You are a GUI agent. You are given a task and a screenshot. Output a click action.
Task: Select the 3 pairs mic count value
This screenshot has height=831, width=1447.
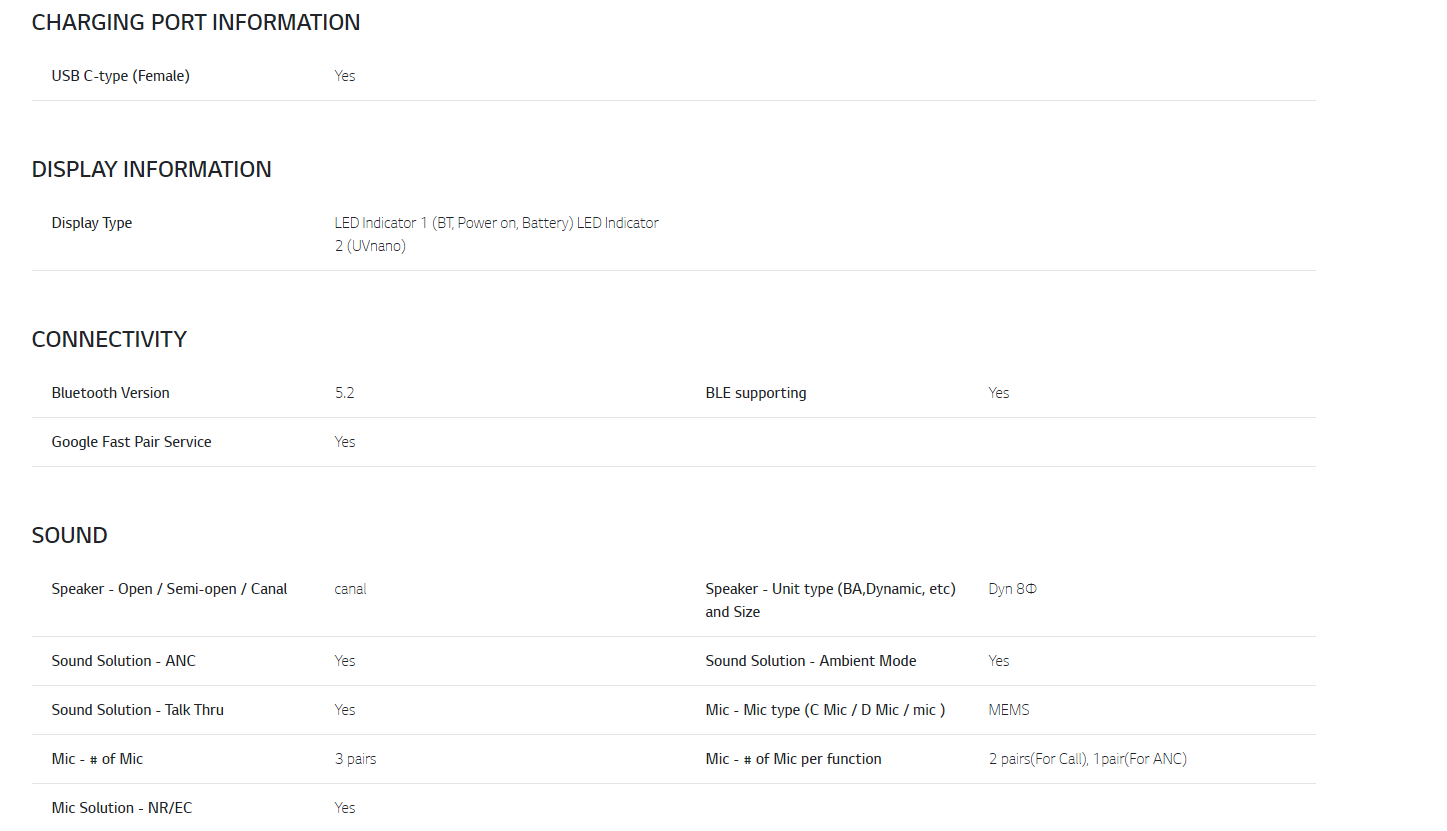tap(355, 759)
